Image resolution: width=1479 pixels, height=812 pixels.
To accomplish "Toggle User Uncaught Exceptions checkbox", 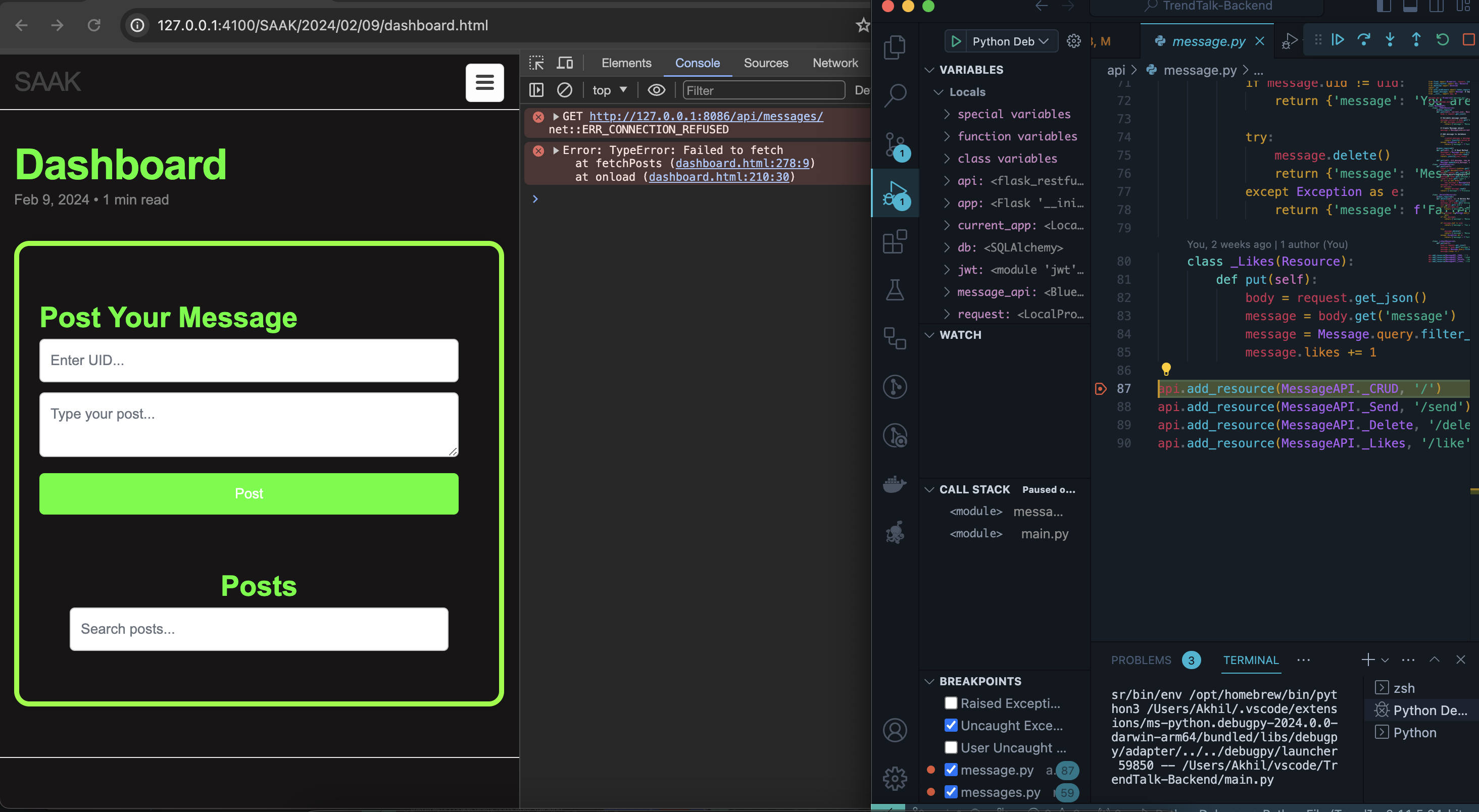I will point(951,748).
